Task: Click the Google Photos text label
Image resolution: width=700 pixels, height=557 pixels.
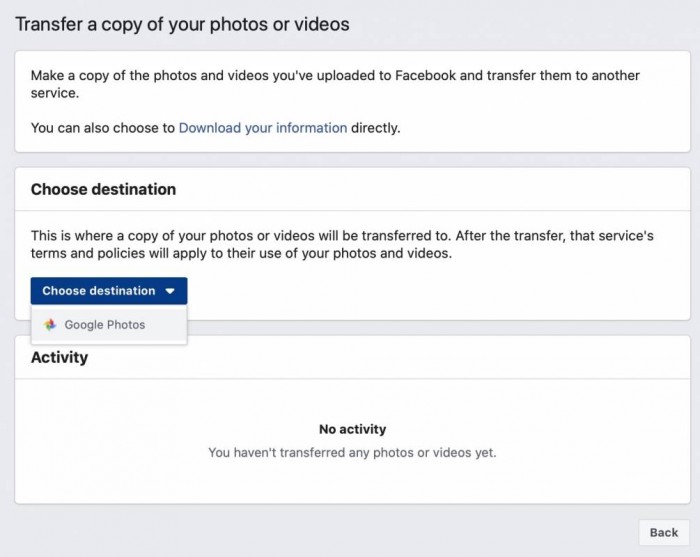Action: (x=105, y=325)
